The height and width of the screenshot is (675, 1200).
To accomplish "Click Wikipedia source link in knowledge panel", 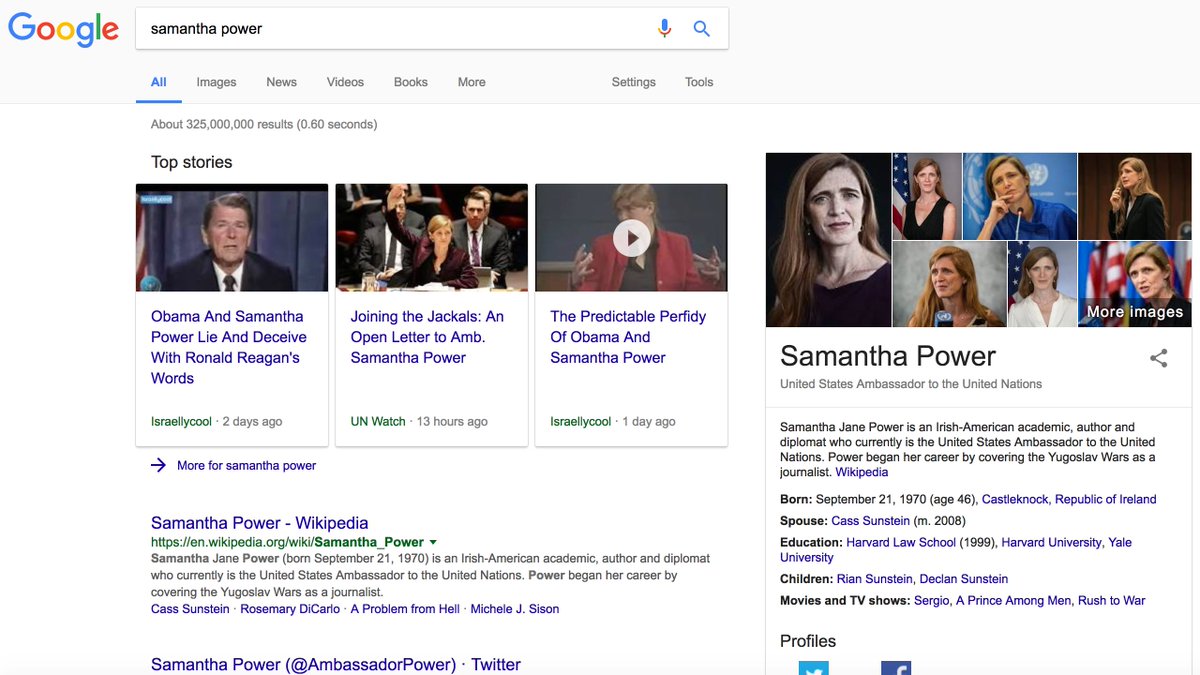I will [861, 472].
